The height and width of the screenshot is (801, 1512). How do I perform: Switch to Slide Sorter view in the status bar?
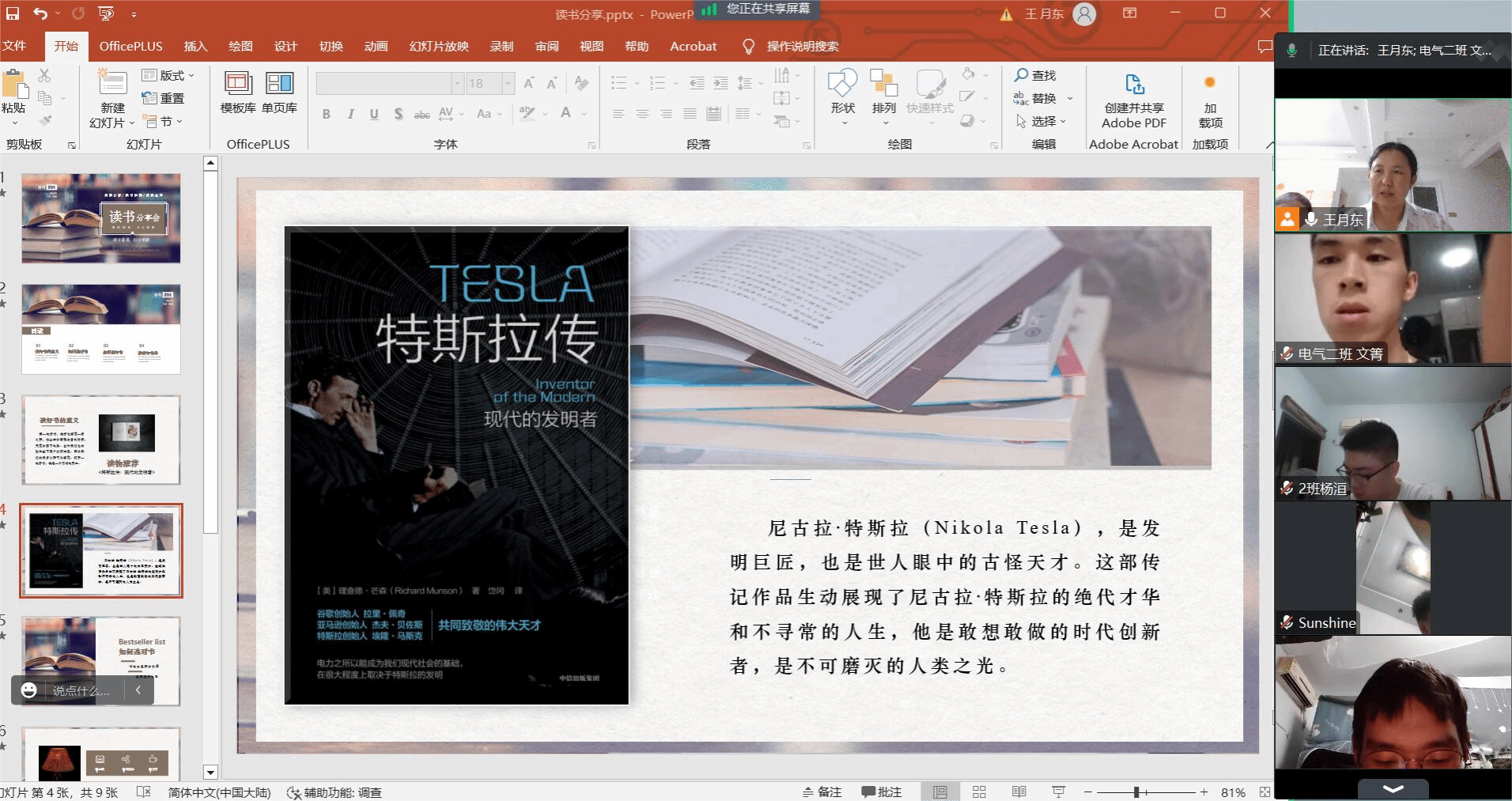pyautogui.click(x=979, y=792)
